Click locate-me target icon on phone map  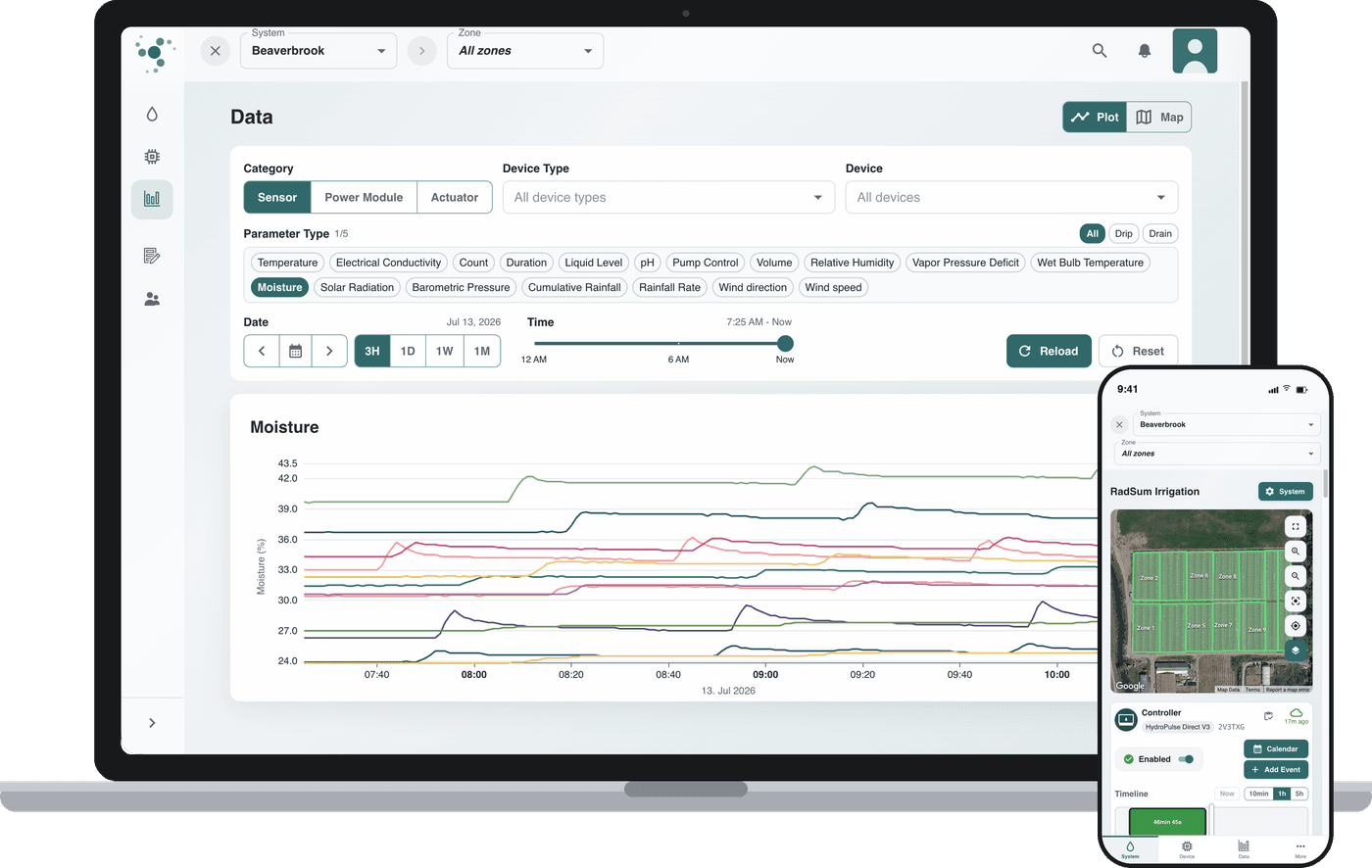pos(1296,625)
